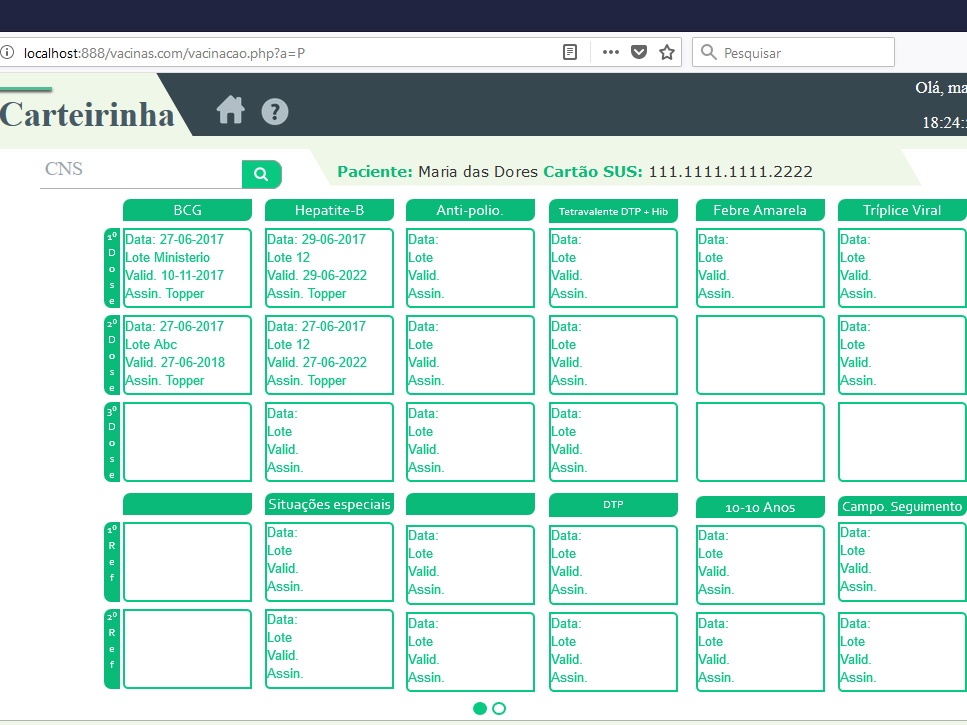967x725 pixels.
Task: Select the BCG vaccine column header
Action: tap(187, 210)
